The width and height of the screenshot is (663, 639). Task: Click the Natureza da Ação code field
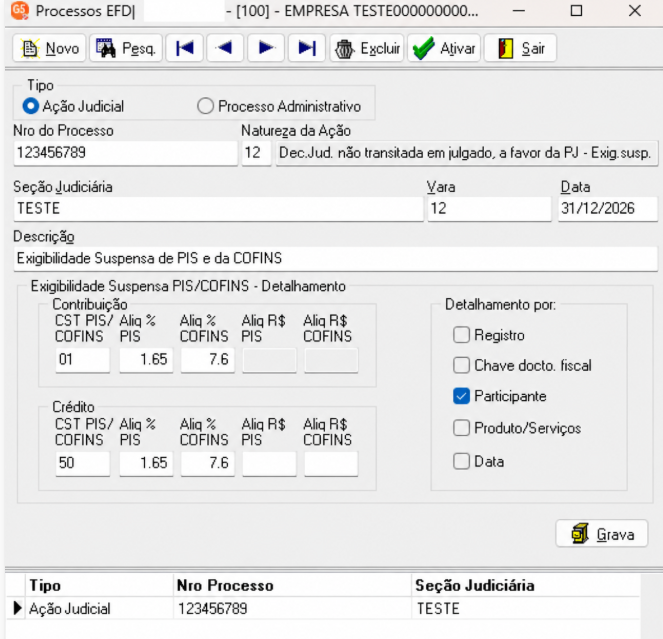tap(256, 153)
